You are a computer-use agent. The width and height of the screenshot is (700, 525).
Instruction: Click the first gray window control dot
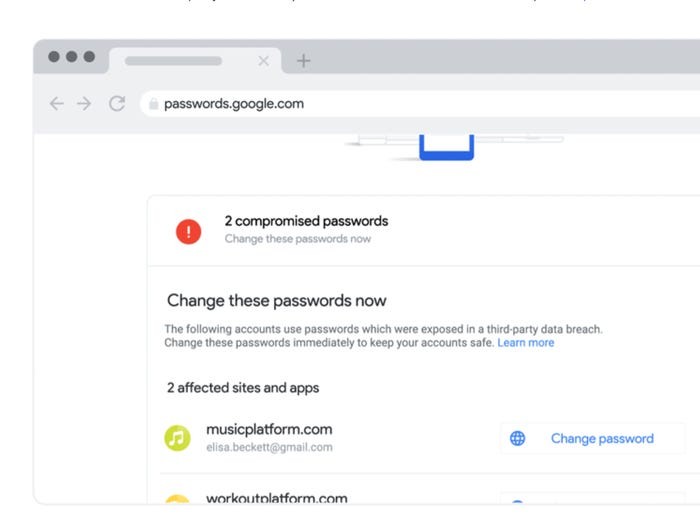coord(54,57)
